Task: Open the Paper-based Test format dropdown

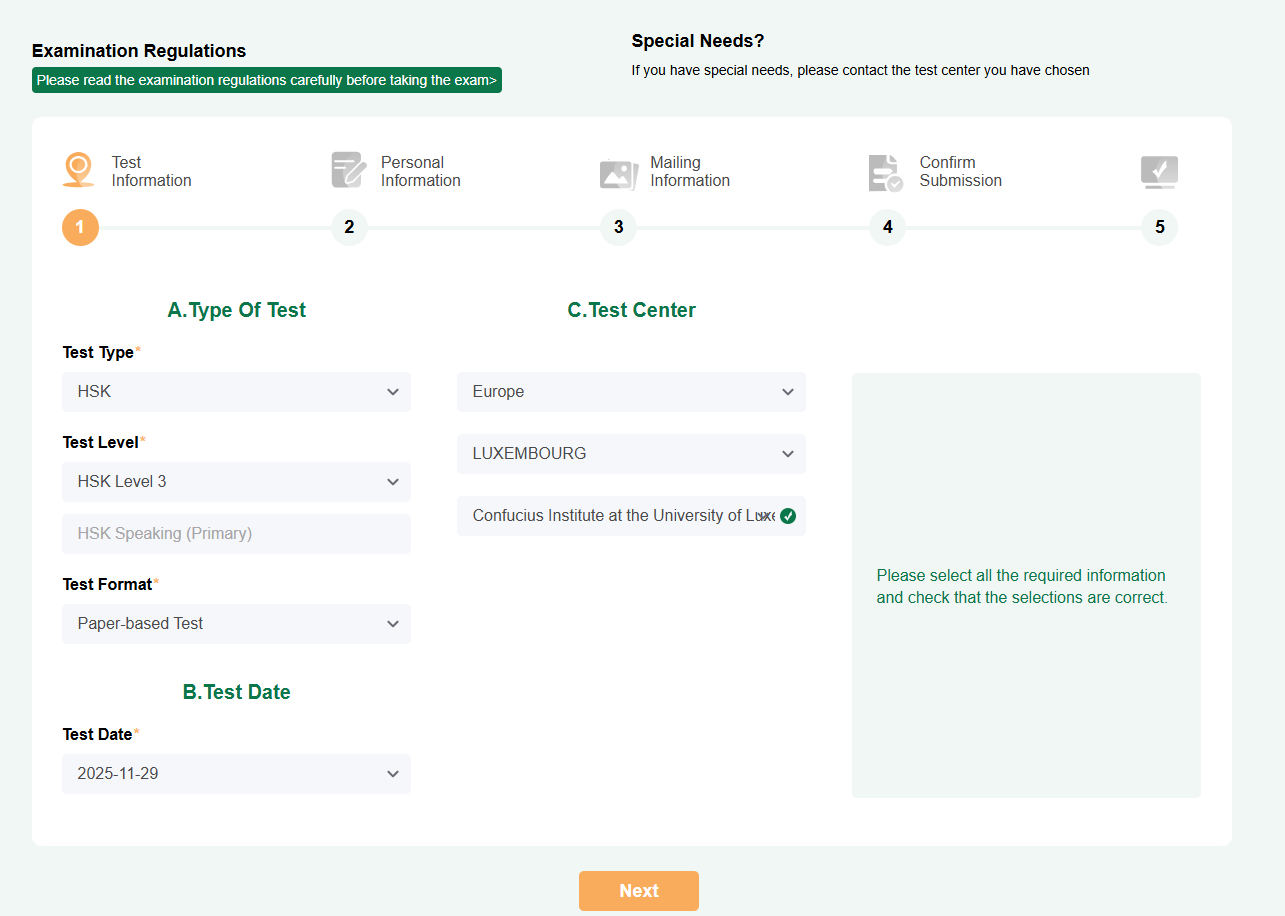Action: click(236, 624)
